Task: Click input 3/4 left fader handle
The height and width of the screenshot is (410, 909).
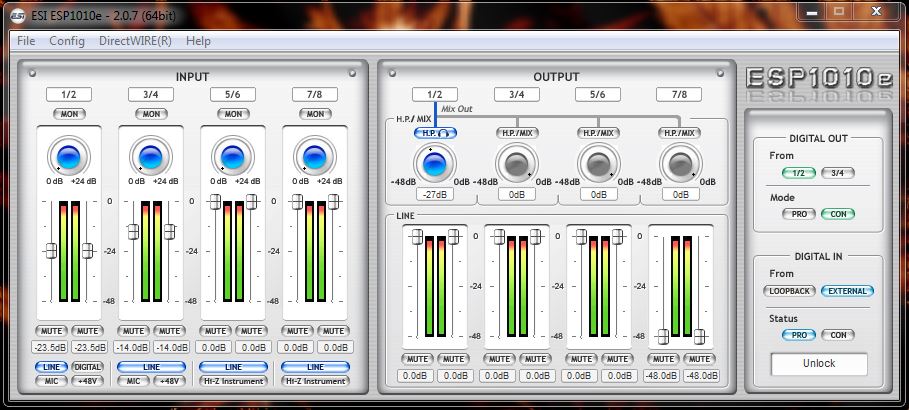Action: [x=133, y=231]
